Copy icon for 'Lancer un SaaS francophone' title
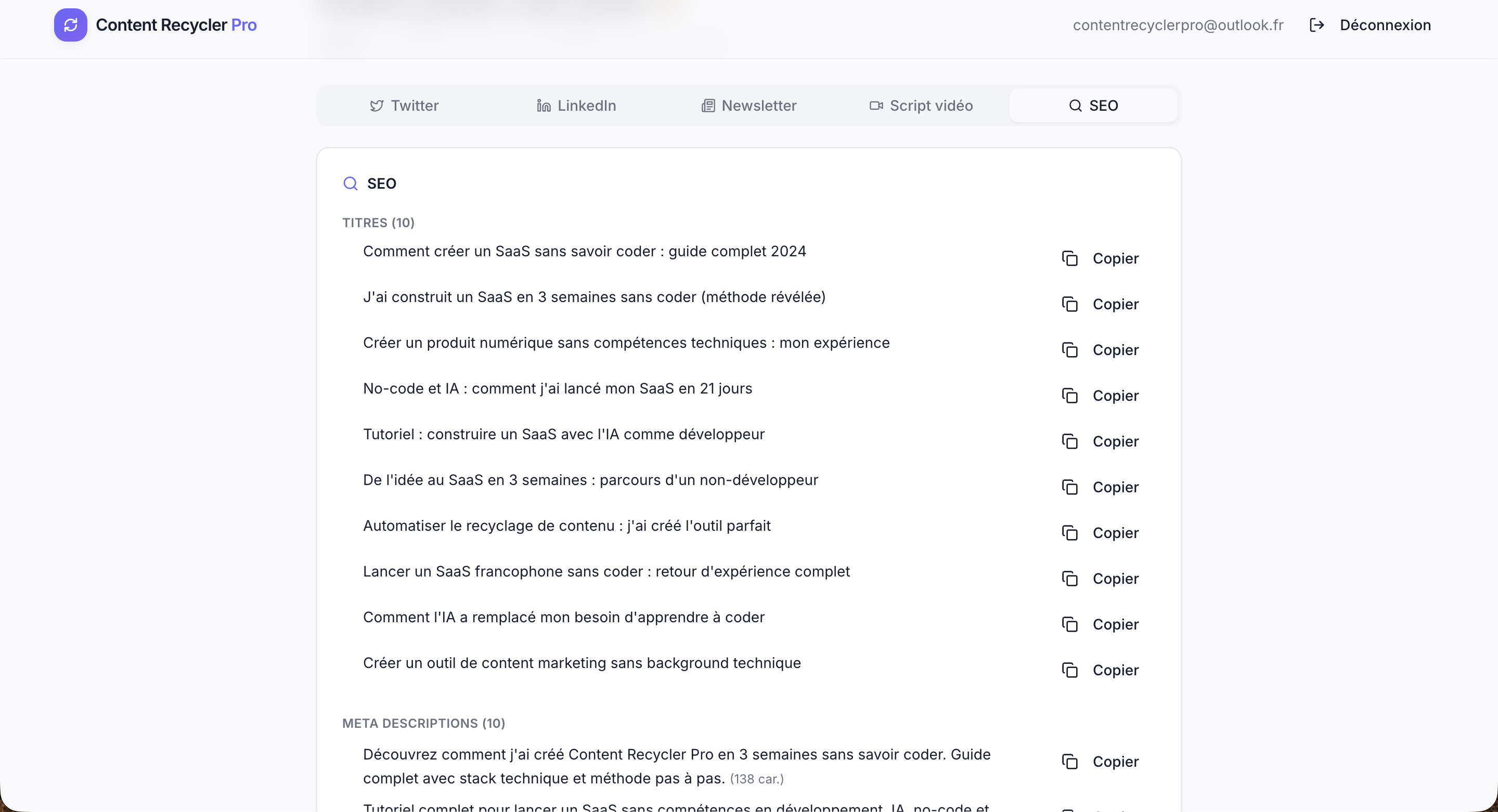Screen dimensions: 1498x812 tap(1069, 579)
